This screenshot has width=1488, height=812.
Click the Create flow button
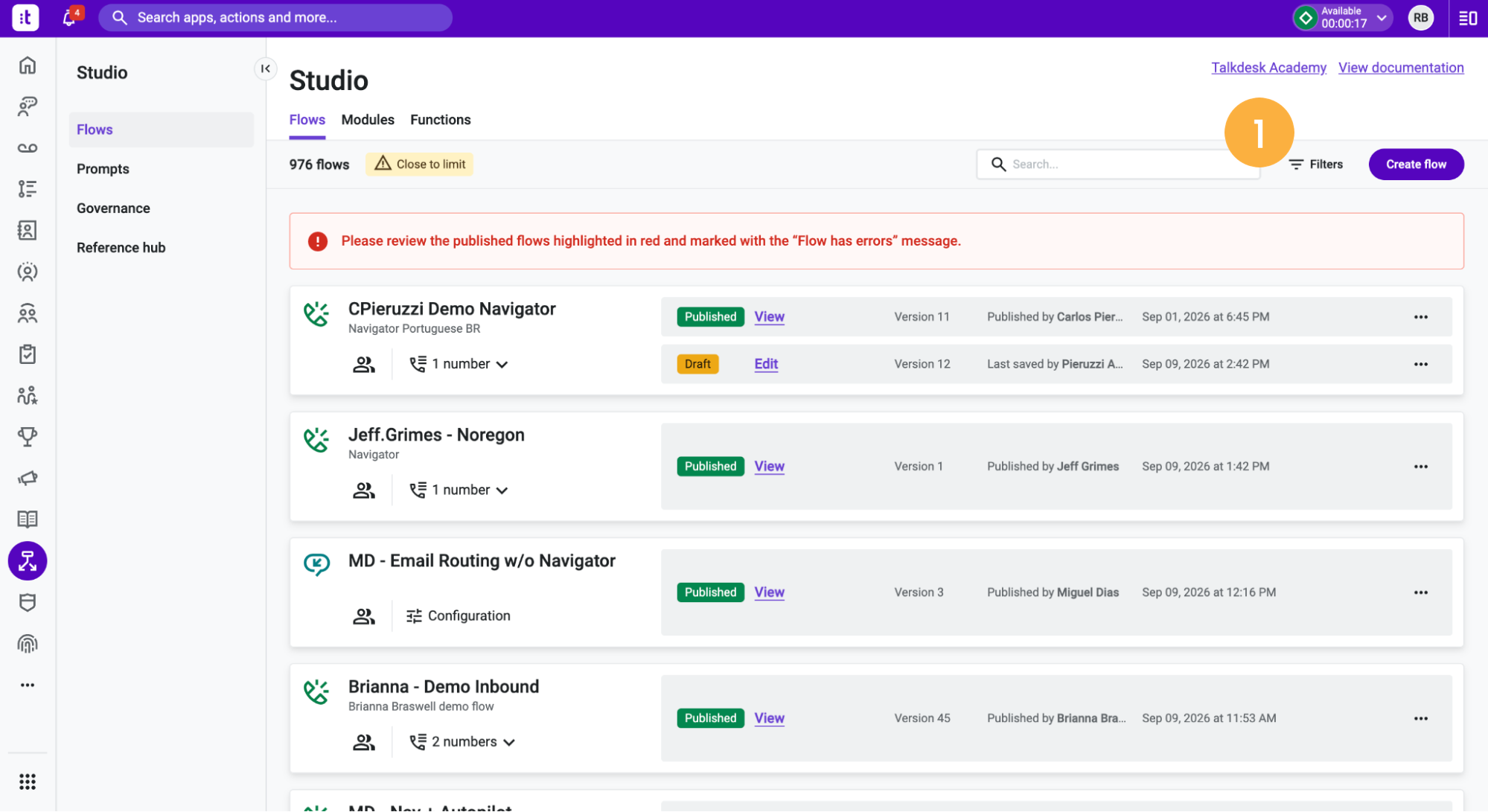pyautogui.click(x=1416, y=164)
